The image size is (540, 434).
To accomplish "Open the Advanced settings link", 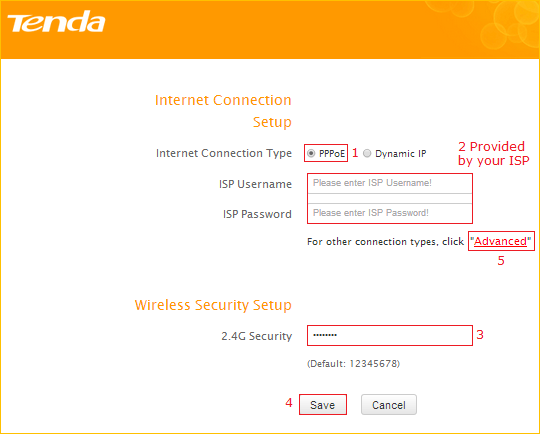I will (x=500, y=241).
